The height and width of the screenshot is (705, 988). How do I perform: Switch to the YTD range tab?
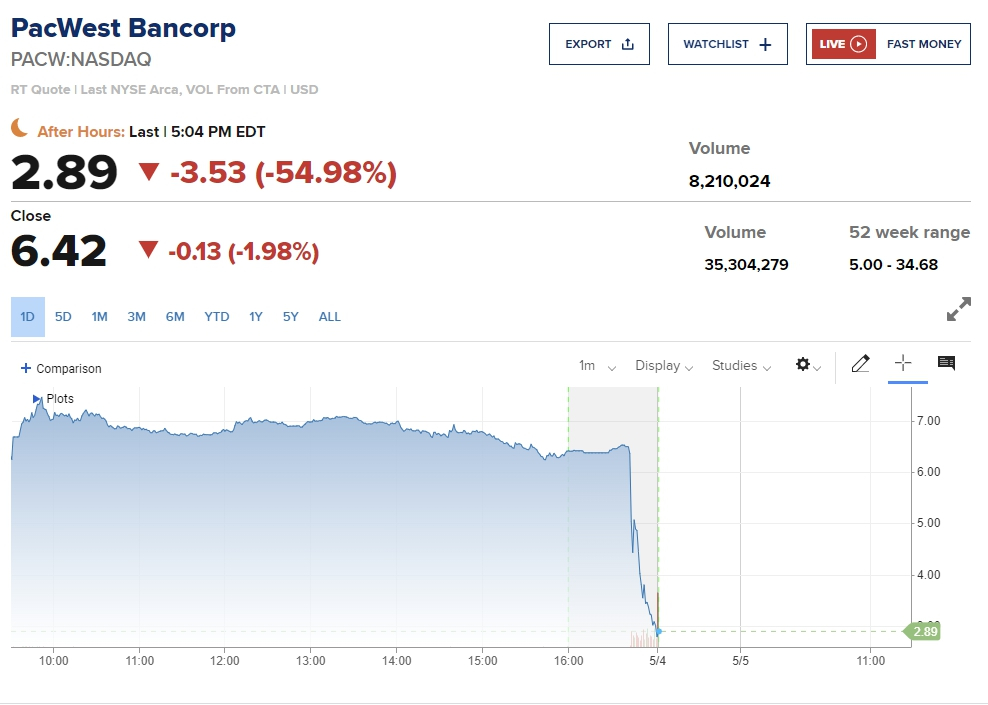[x=216, y=317]
